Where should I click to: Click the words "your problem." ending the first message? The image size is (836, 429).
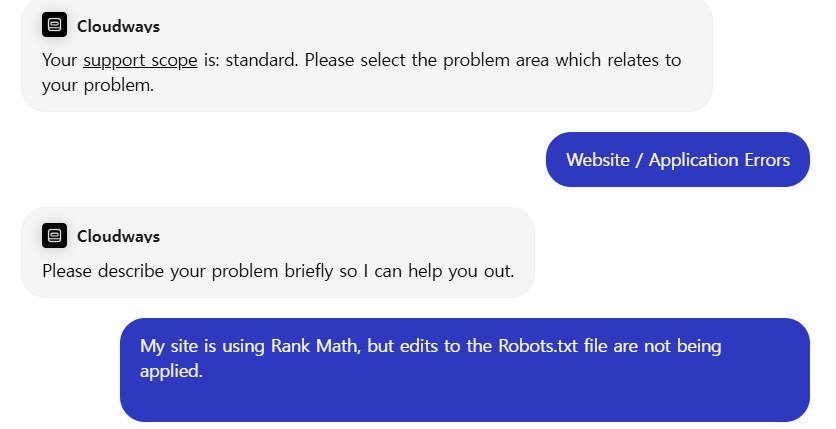(x=98, y=85)
